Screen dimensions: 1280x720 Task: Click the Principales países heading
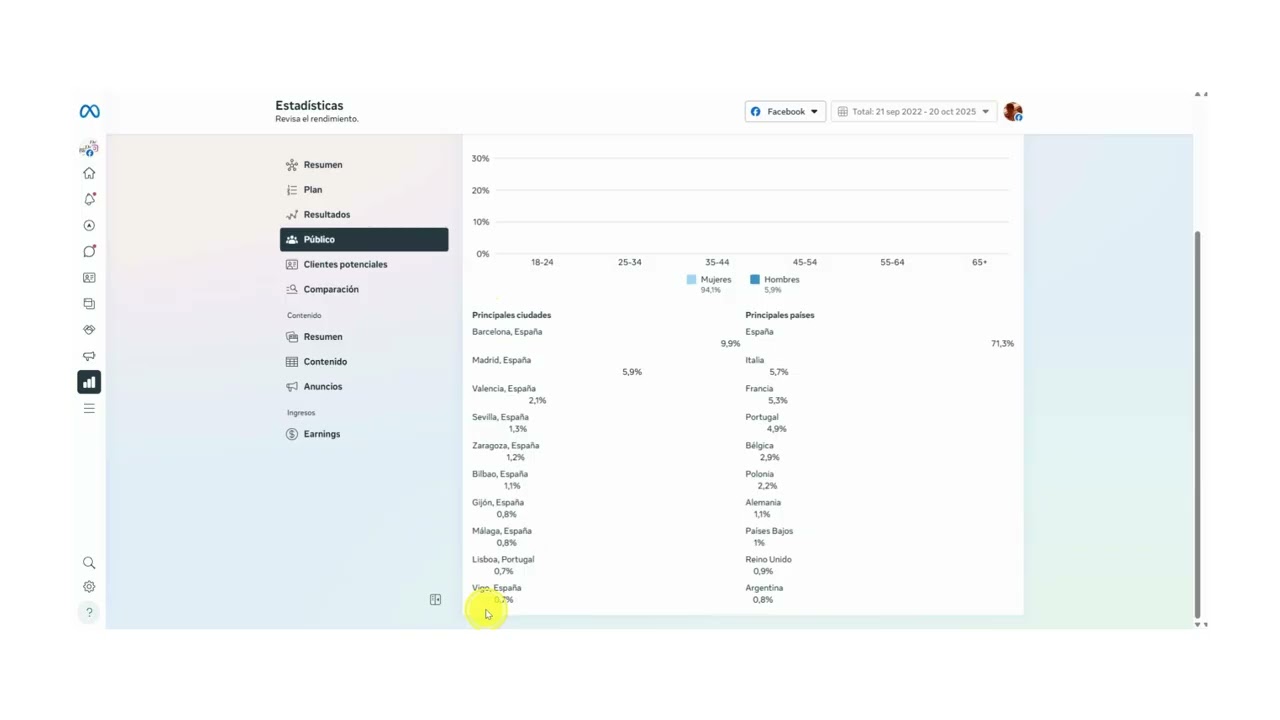780,315
